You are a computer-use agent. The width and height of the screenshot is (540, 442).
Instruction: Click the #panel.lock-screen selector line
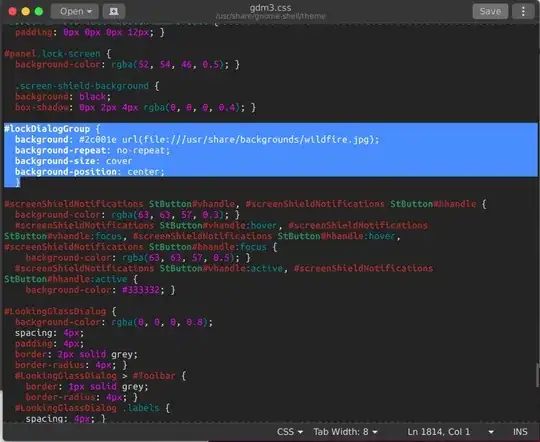point(58,54)
